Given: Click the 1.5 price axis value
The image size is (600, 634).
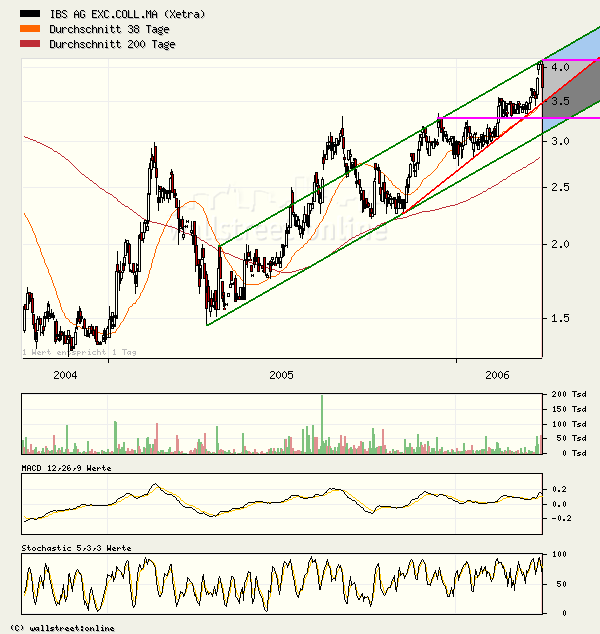Looking at the screenshot, I should [x=560, y=319].
